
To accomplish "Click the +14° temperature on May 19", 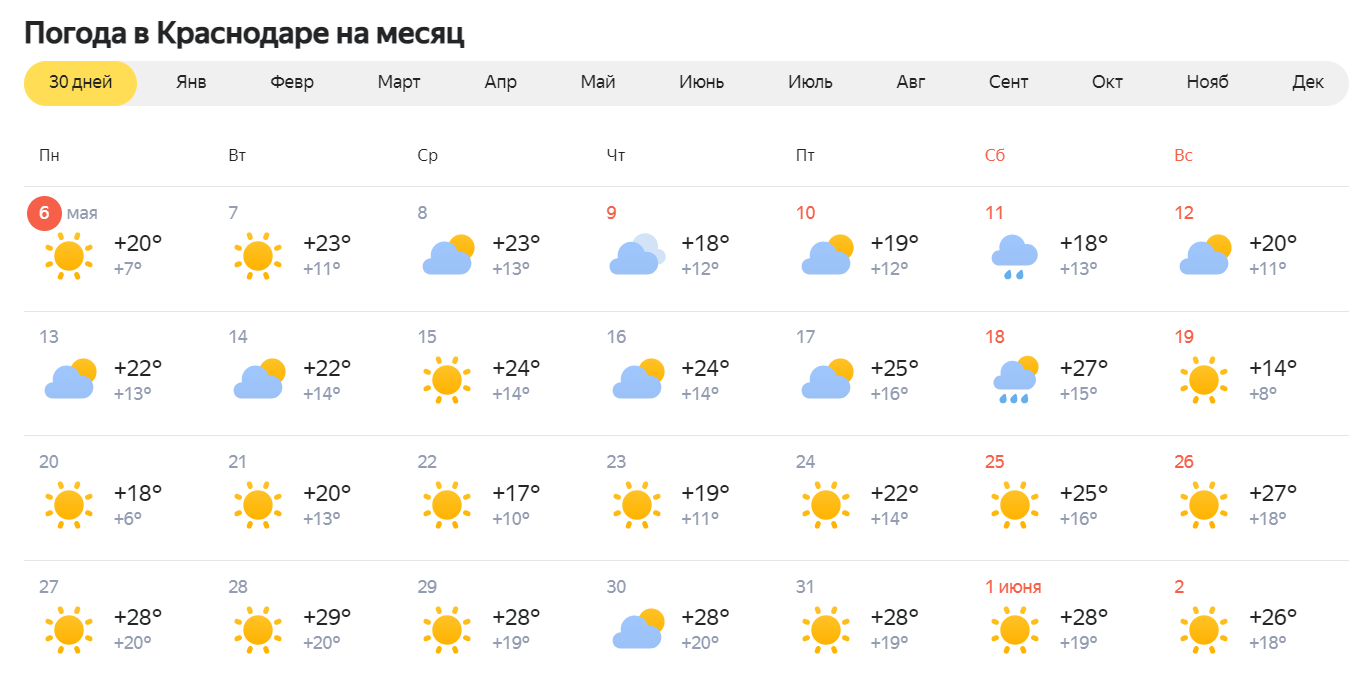I will tap(1273, 367).
